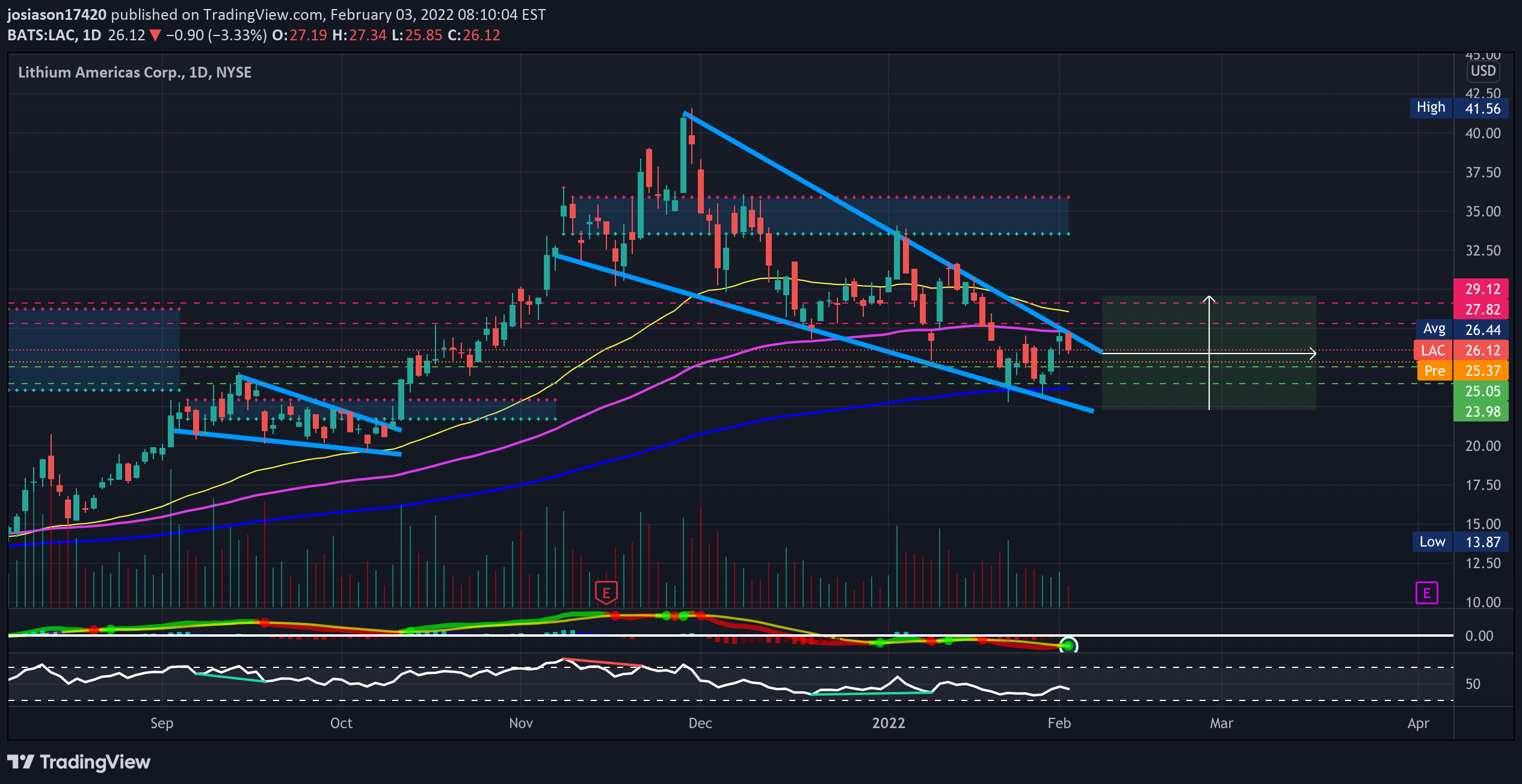Click the circled green dot on MACD indicator
Screen dimensions: 1522x784
(x=1068, y=646)
